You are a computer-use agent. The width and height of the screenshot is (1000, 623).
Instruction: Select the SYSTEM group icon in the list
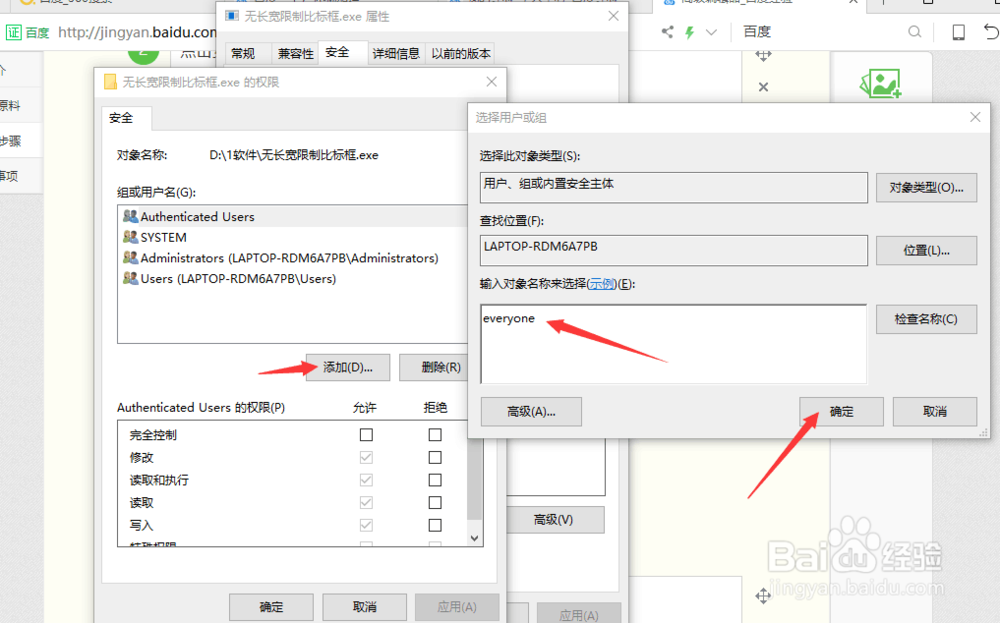pyautogui.click(x=131, y=237)
